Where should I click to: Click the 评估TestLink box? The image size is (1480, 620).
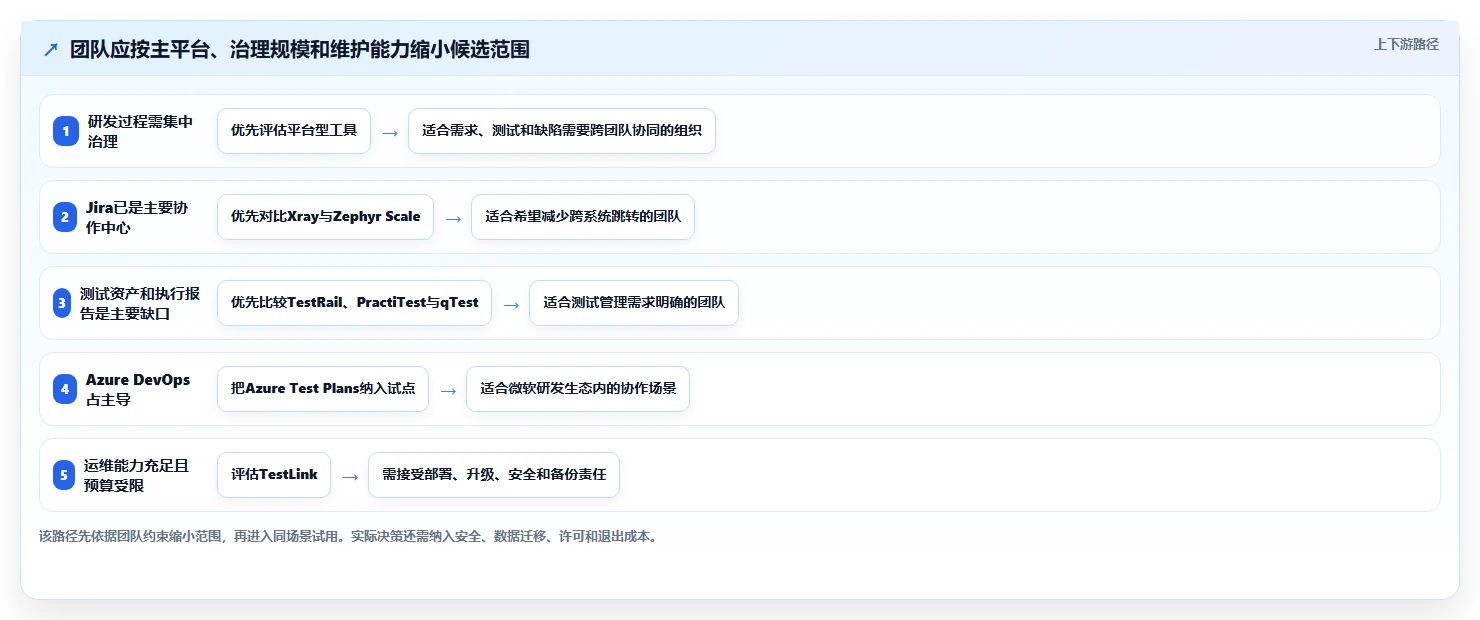click(x=274, y=475)
